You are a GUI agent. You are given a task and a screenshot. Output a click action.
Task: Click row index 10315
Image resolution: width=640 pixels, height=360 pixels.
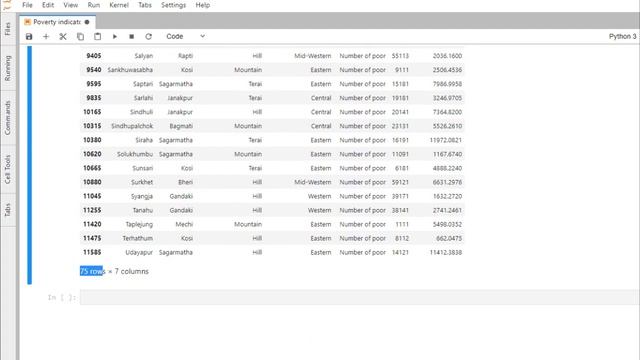pyautogui.click(x=92, y=126)
